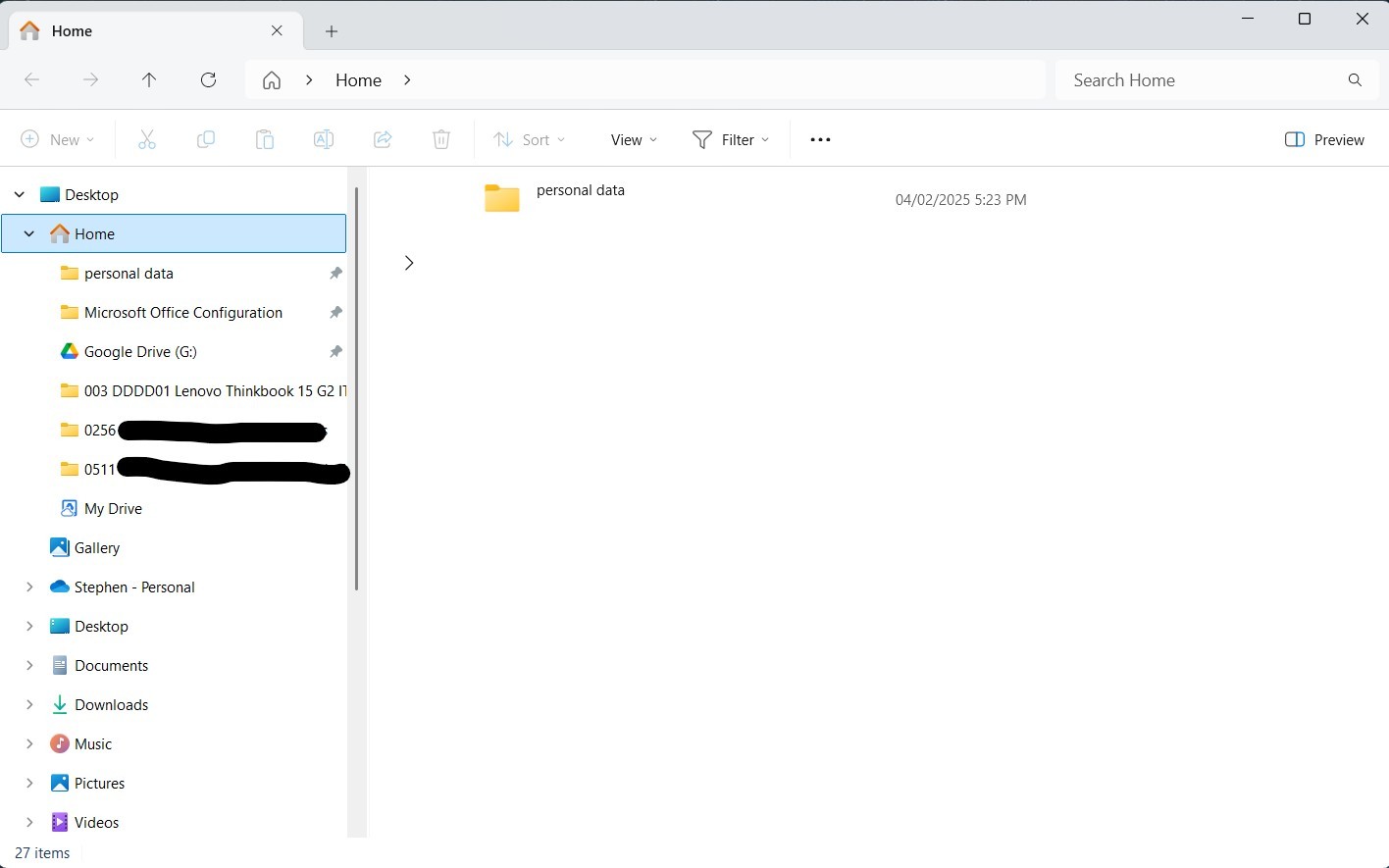Navigate up one folder level

pos(149,79)
